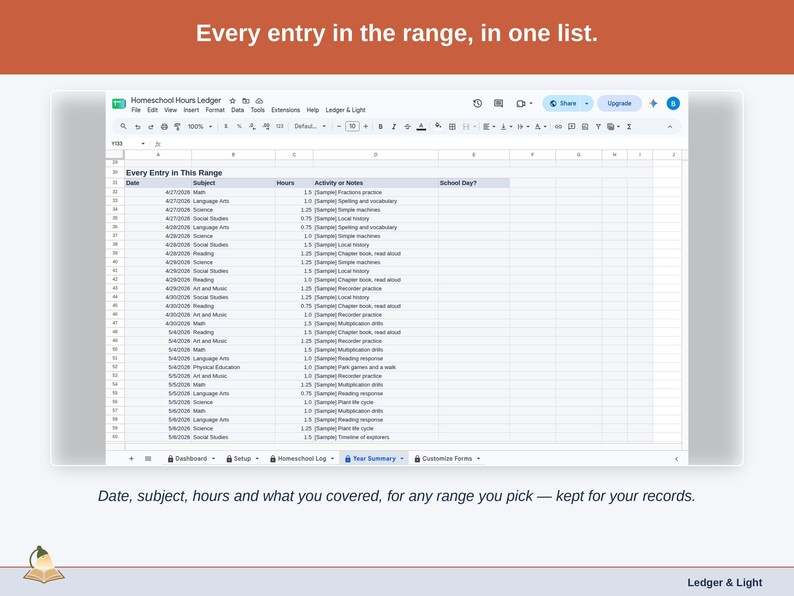
Task: Add a new sheet
Action: pyautogui.click(x=131, y=459)
